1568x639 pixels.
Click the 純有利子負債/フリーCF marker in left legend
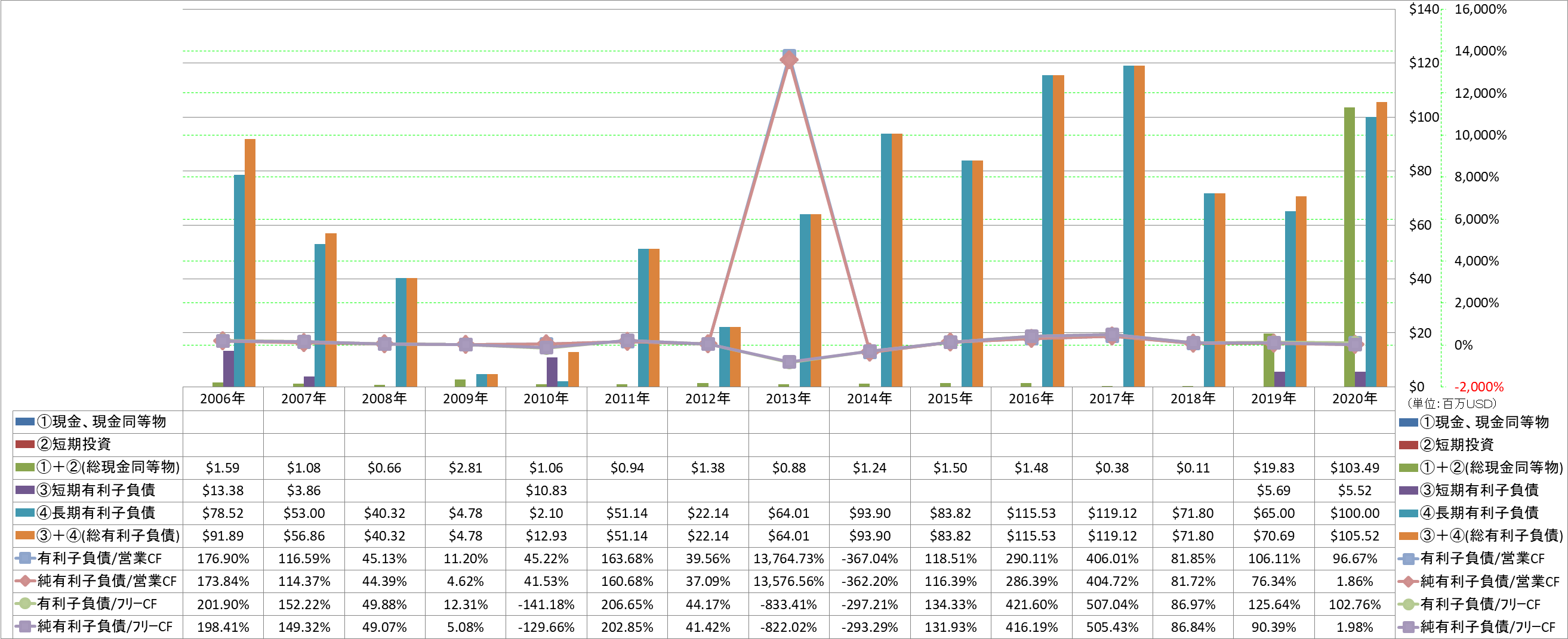25,626
